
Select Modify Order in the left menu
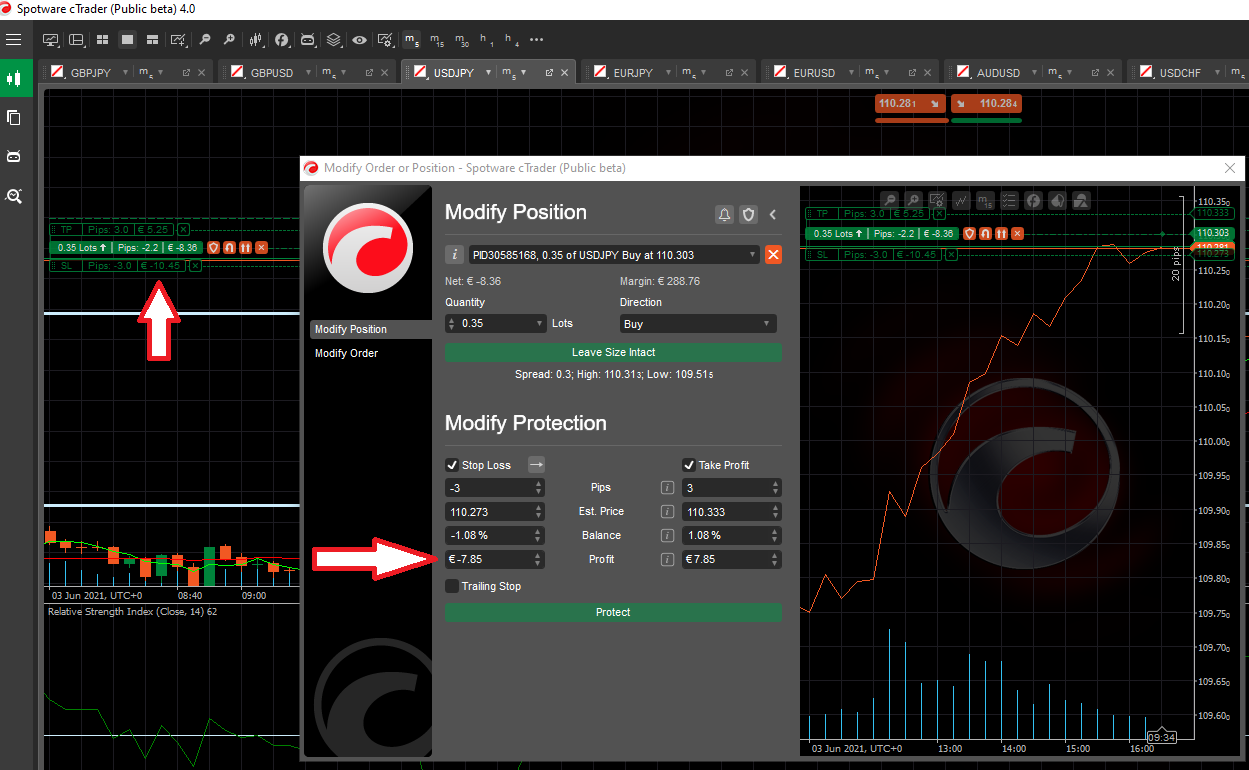[347, 353]
